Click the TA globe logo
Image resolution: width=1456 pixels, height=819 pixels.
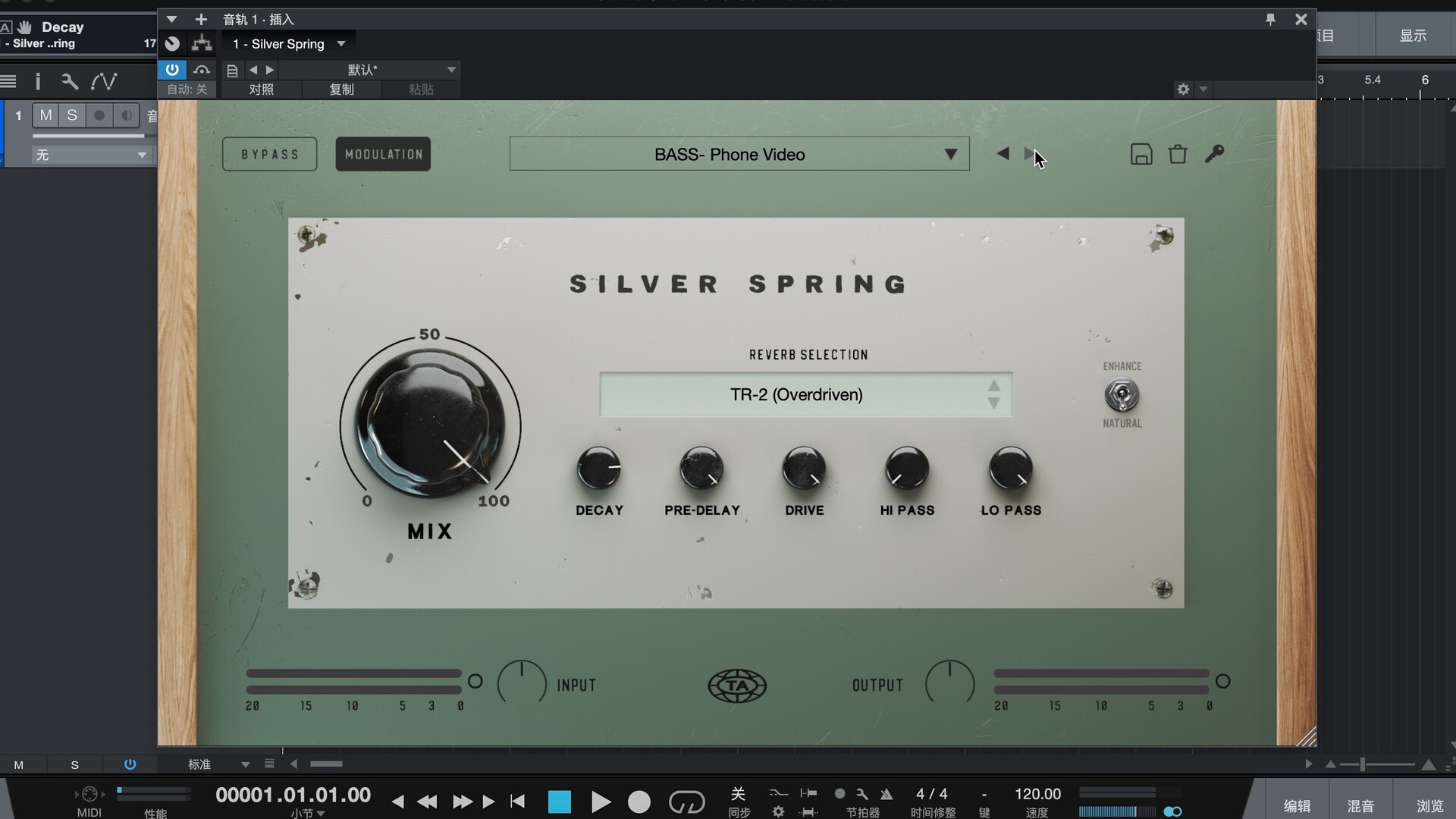(737, 686)
